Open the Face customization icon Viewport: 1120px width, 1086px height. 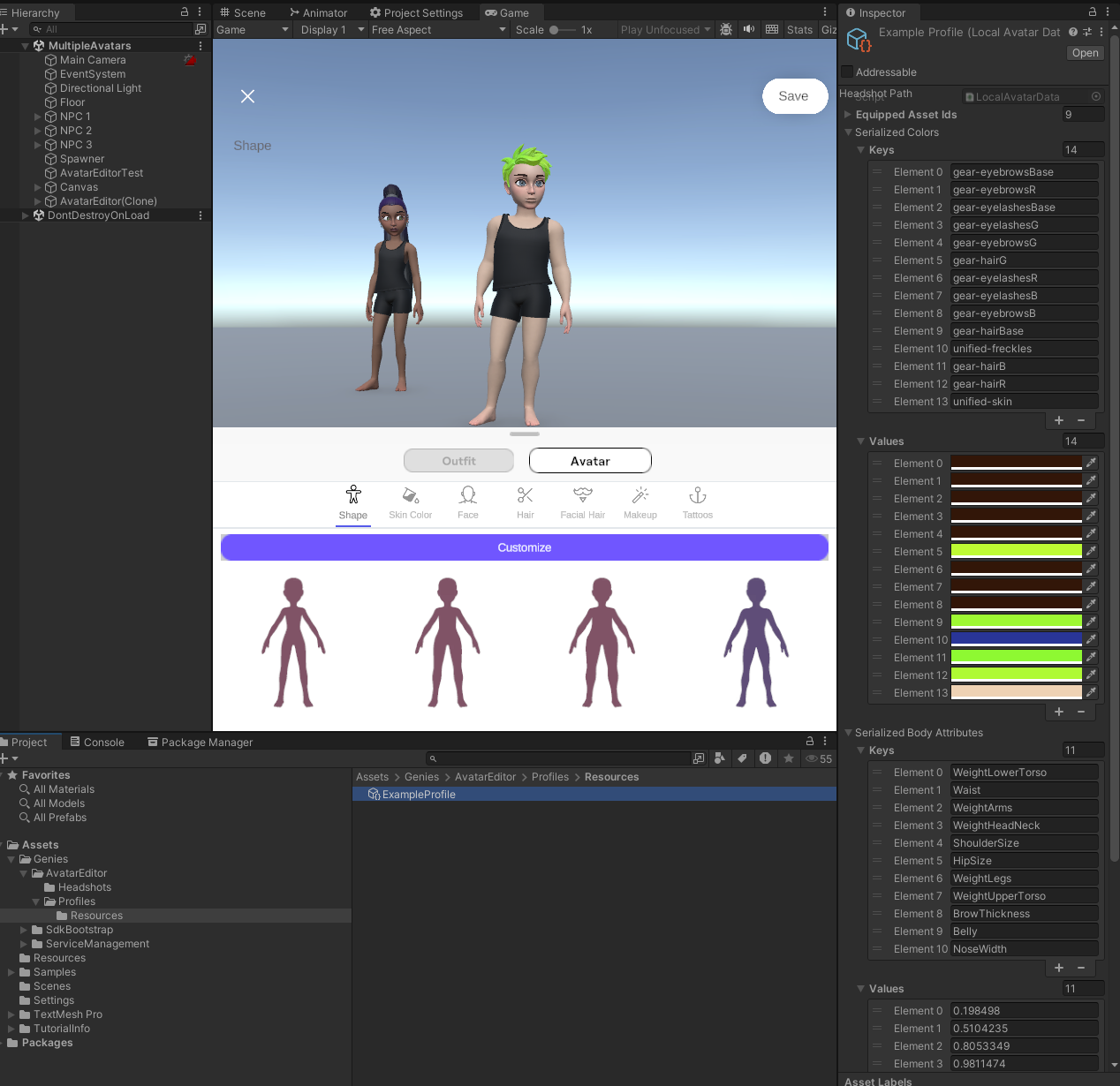point(468,496)
